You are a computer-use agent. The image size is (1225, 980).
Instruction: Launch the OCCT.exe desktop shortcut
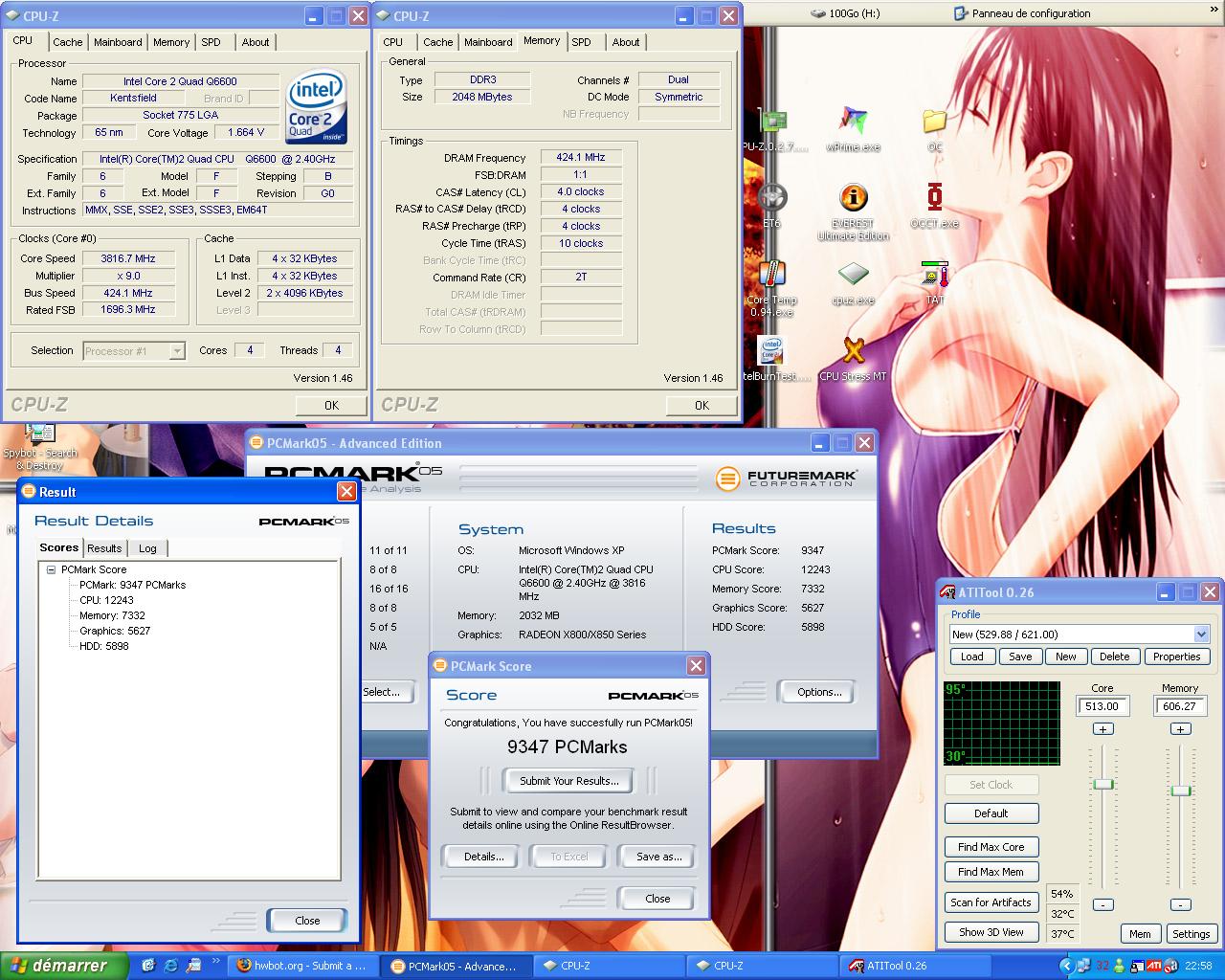tap(934, 205)
